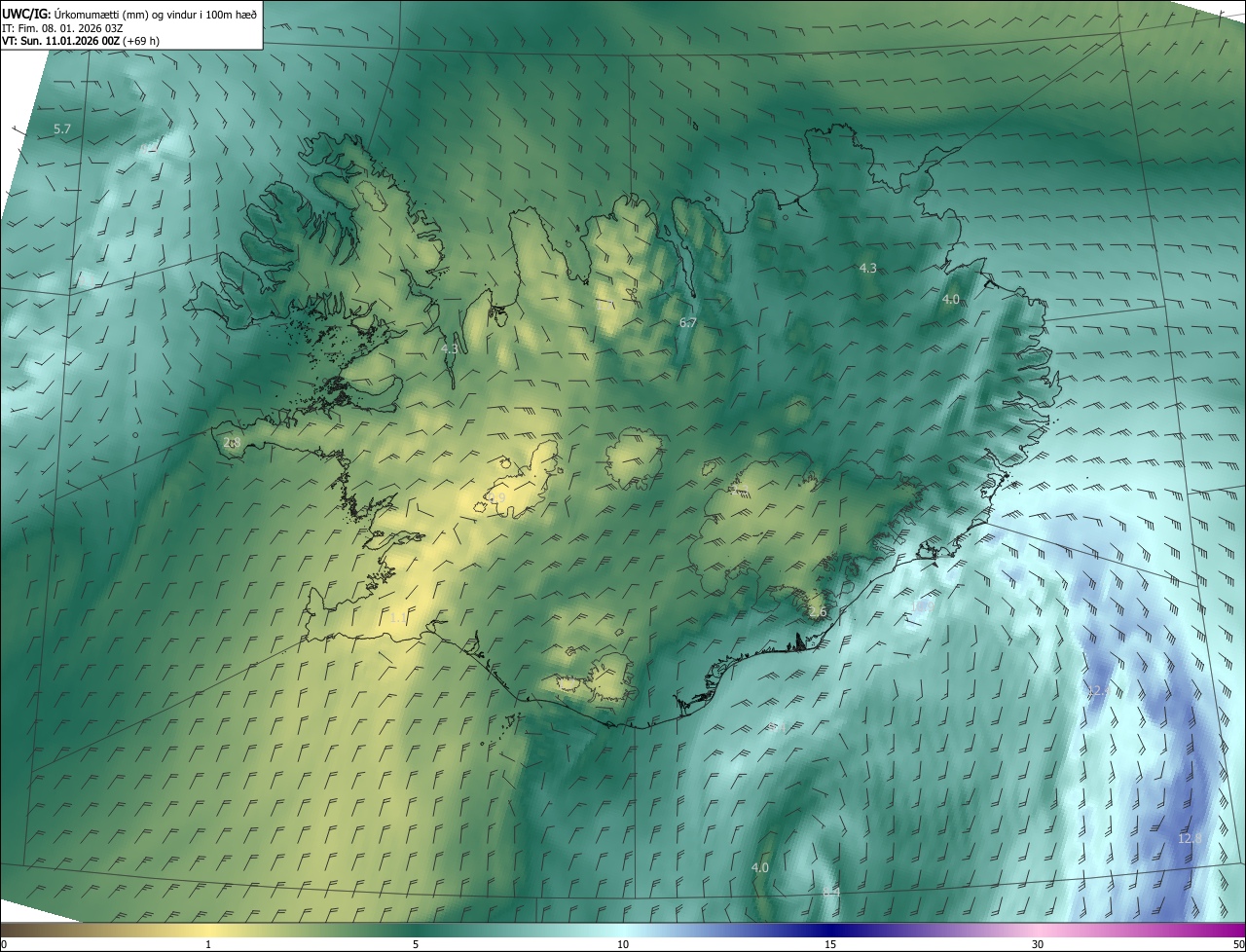Screen dimensions: 1246x952
Task: Click the 2.6 value on the map
Action: [818, 612]
